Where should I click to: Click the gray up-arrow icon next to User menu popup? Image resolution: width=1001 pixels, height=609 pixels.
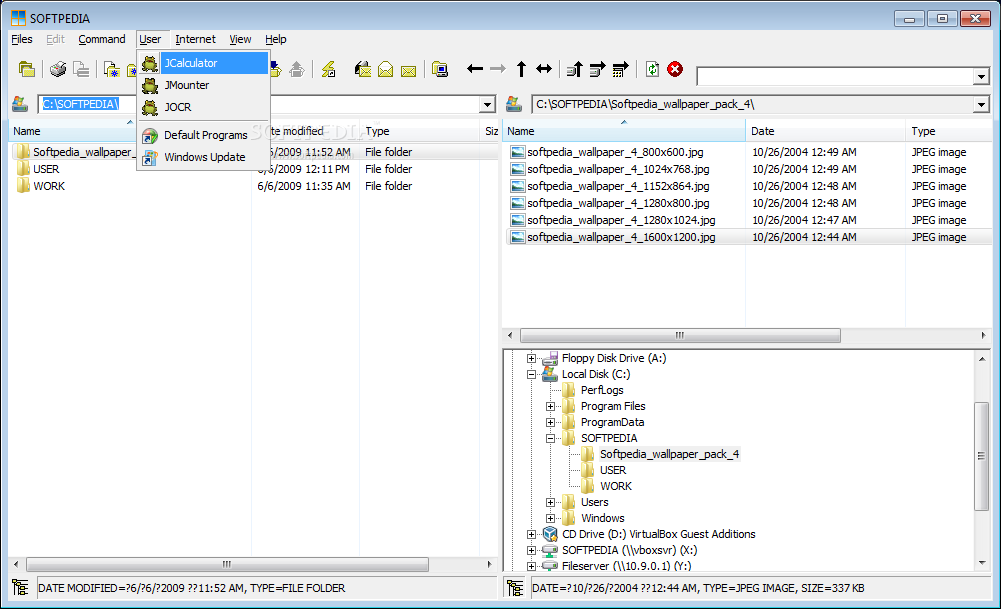coord(297,69)
